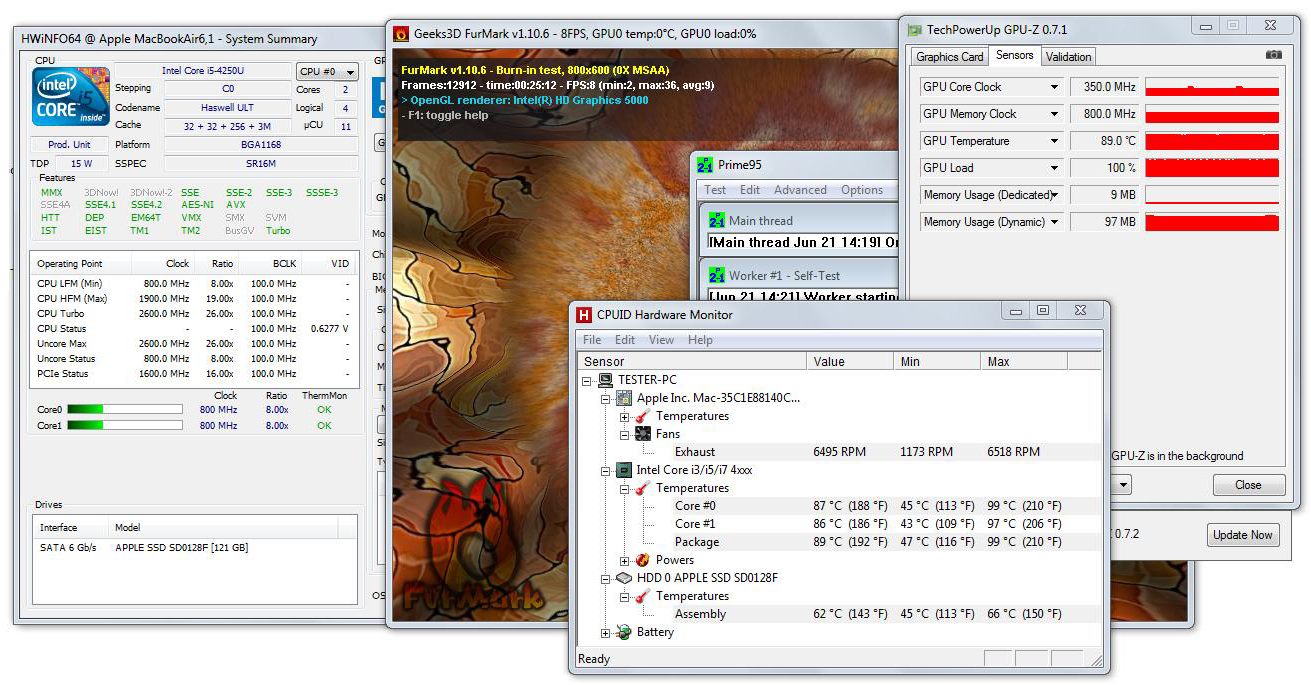Click the CPUID Hardware Monitor red H icon
This screenshot has width=1311, height=685.
[584, 315]
